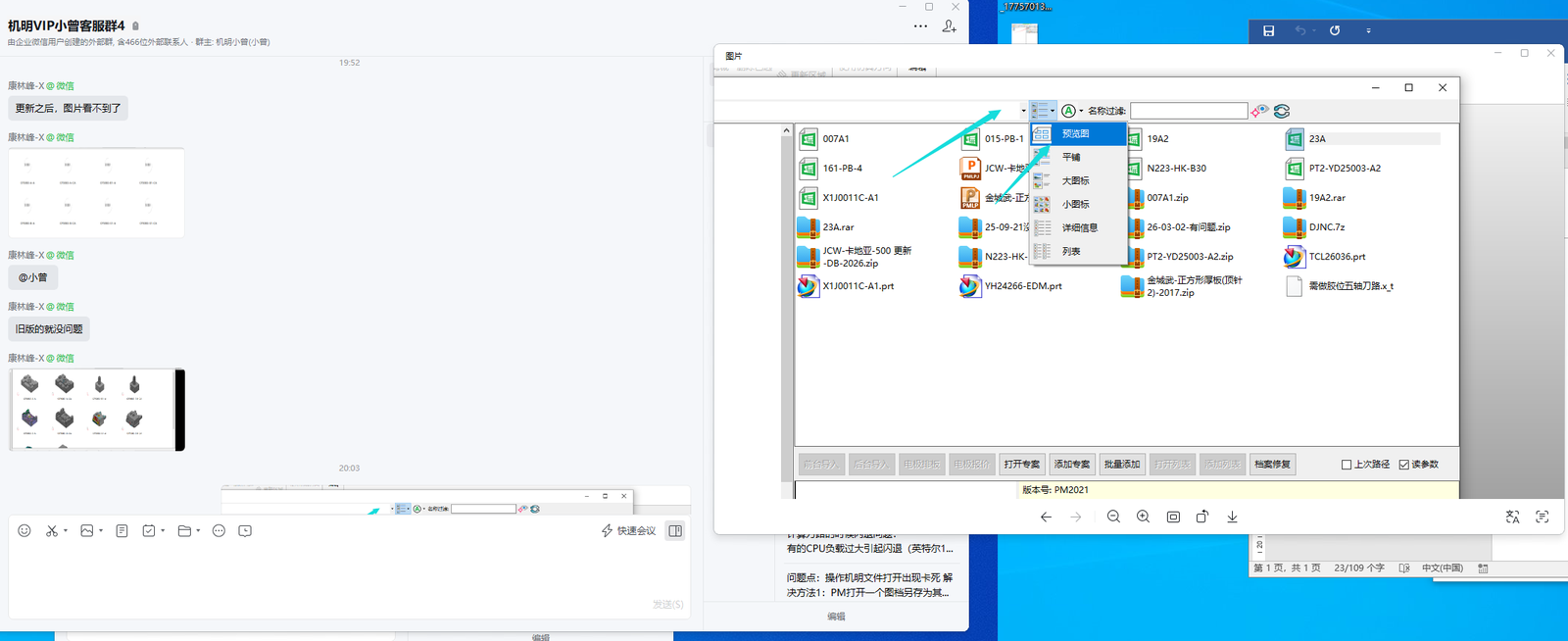Download the image from the viewer
Screen dimensions: 1568x641
(x=1232, y=517)
